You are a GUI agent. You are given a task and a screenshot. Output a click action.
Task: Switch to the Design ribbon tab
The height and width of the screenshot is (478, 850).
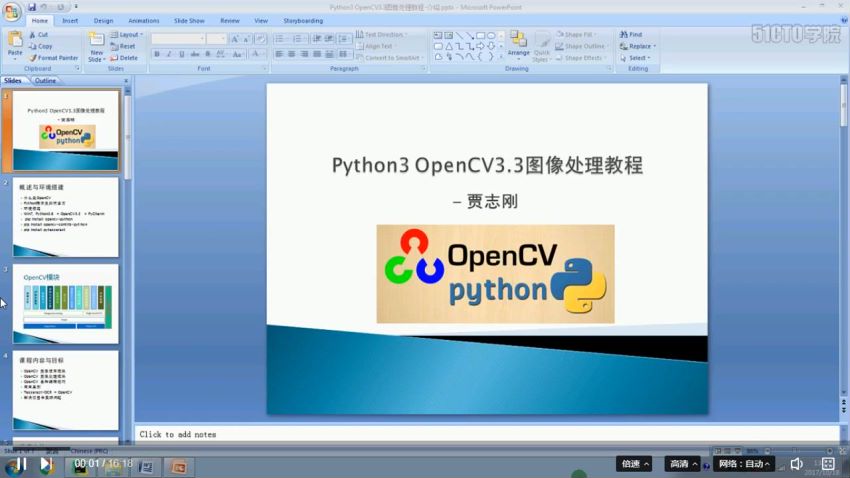(x=103, y=21)
